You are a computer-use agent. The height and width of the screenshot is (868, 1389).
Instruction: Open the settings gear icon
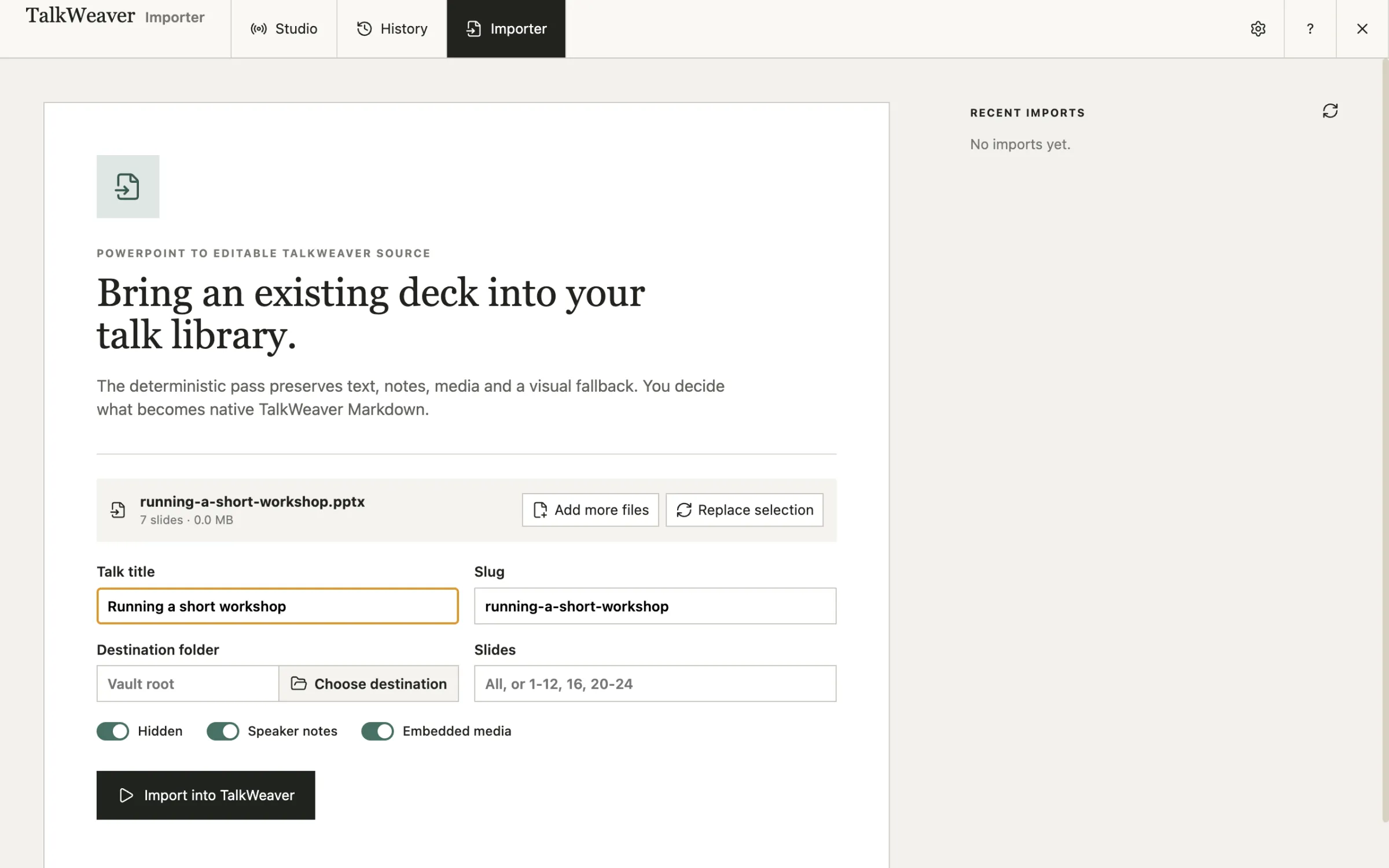[1258, 28]
